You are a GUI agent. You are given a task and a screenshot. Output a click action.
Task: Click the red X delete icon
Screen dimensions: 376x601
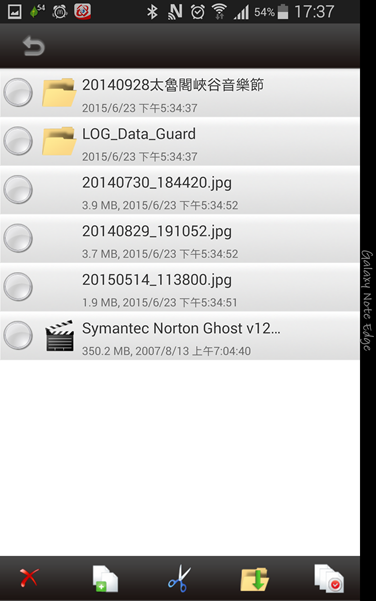click(x=29, y=578)
